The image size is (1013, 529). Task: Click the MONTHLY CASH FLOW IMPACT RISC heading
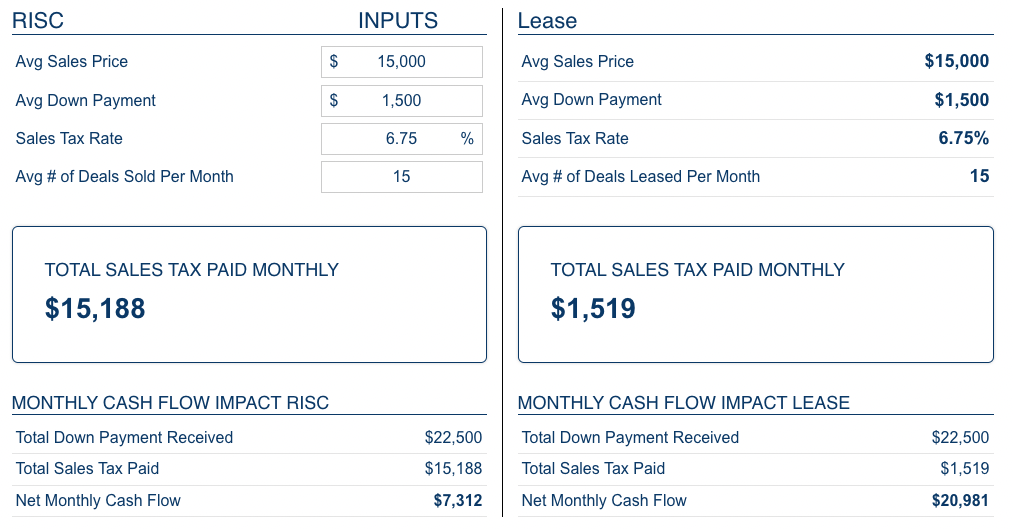(171, 403)
